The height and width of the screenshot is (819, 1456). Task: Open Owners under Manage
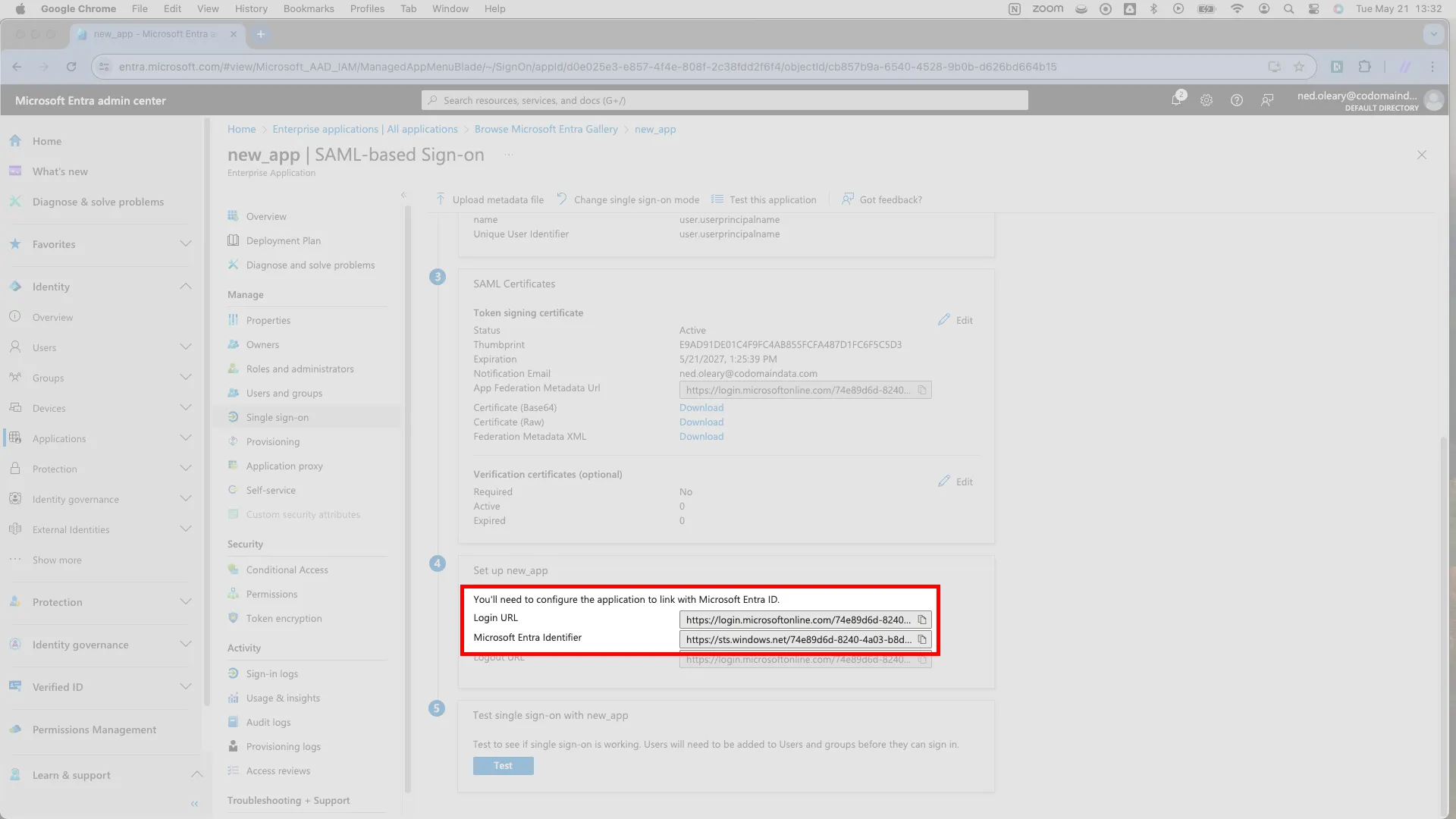tap(262, 344)
